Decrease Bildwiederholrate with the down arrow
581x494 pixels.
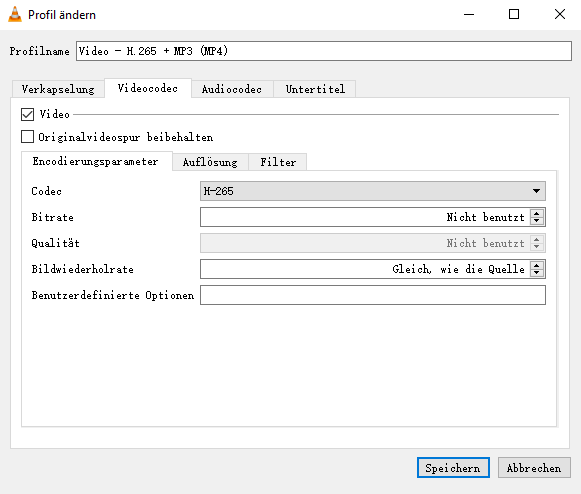(x=537, y=273)
